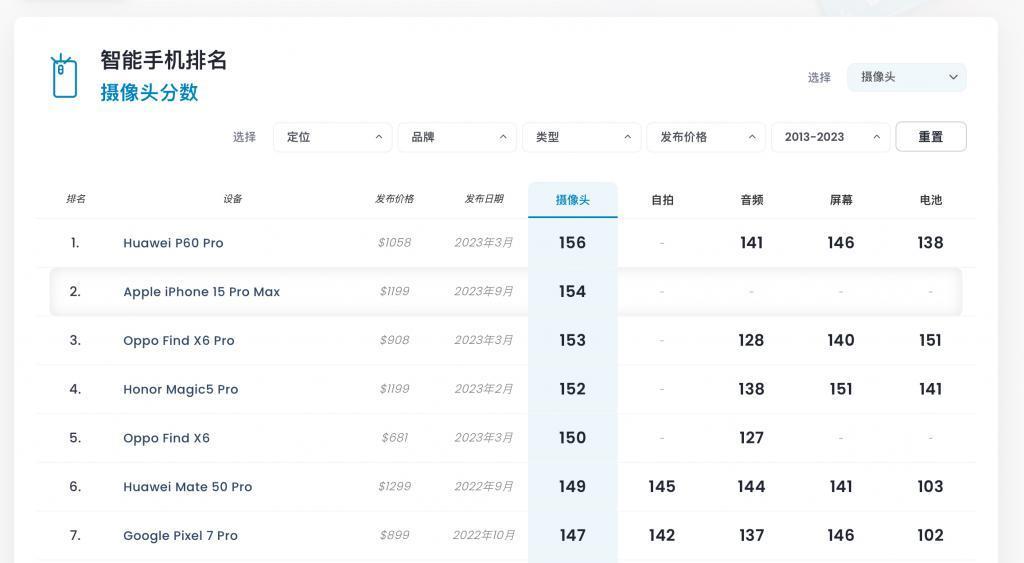Screen dimensions: 1024x563
Task: Click the 2022年10月 release date of Pixel 7 Pro
Action: coord(484,536)
